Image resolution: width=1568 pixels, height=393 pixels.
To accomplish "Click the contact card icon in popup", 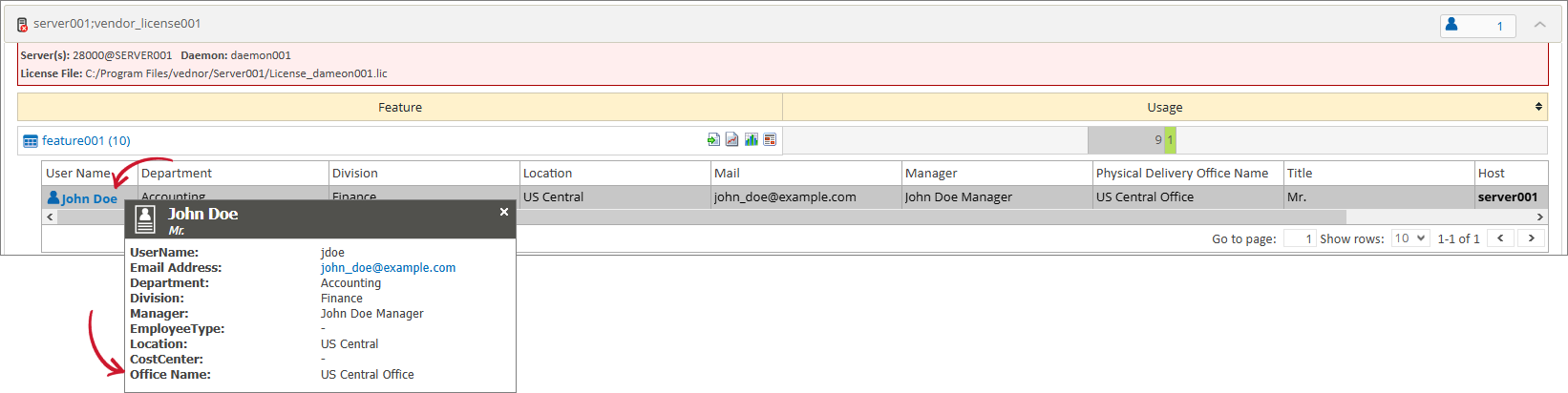I will tap(145, 220).
